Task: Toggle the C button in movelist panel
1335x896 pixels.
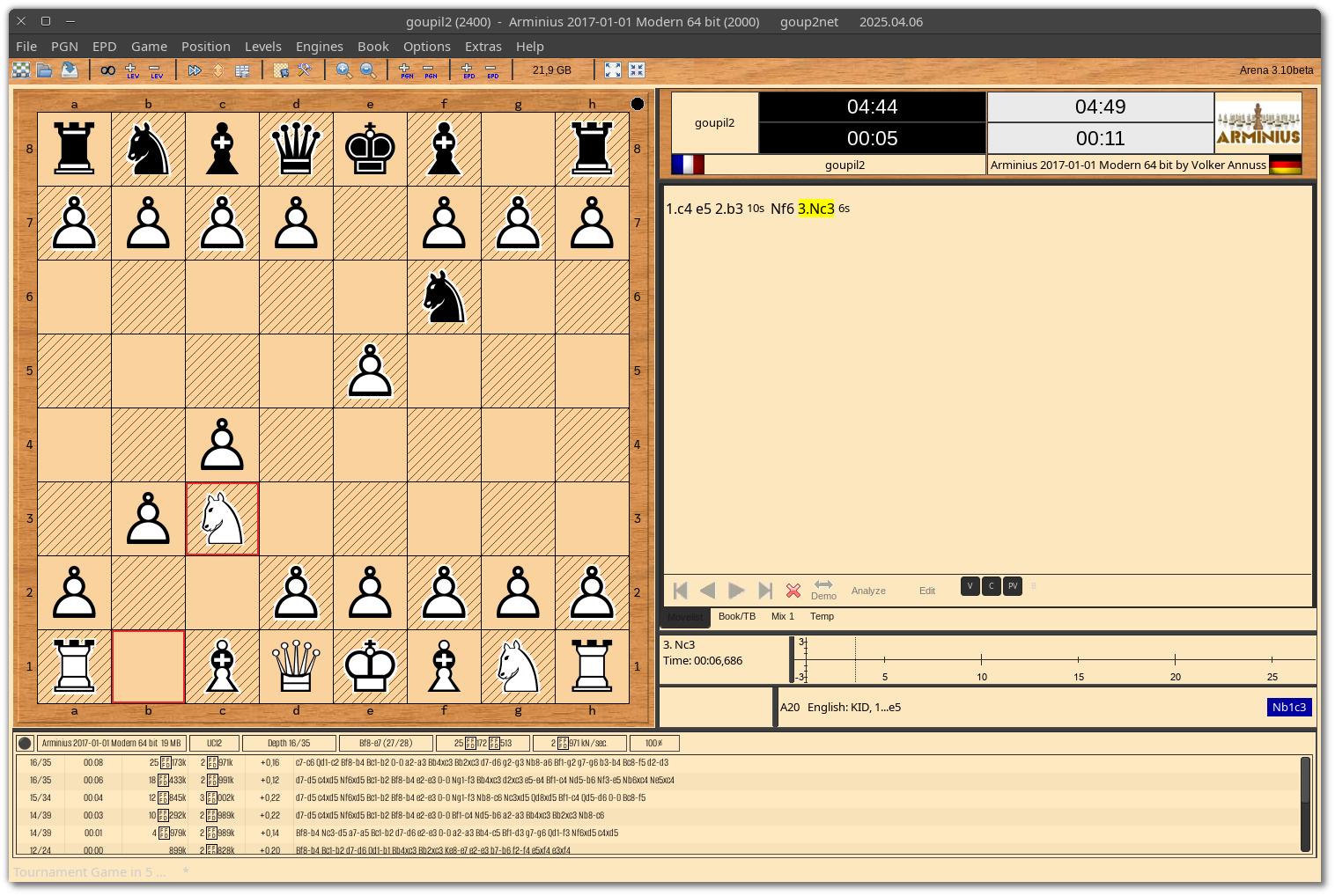Action: coord(992,586)
